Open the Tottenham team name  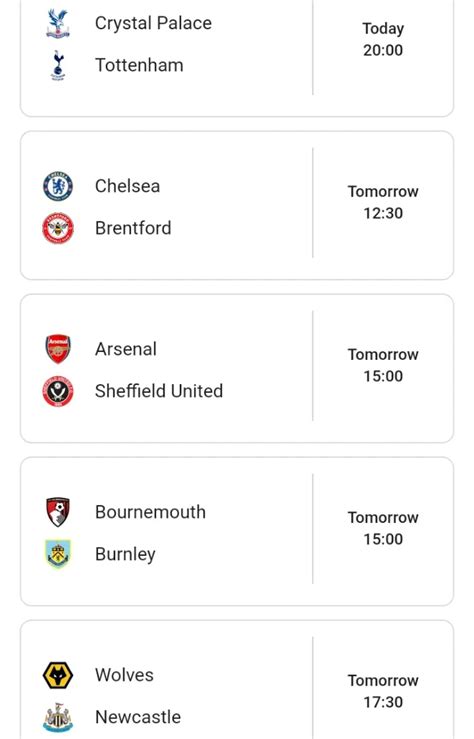(139, 65)
